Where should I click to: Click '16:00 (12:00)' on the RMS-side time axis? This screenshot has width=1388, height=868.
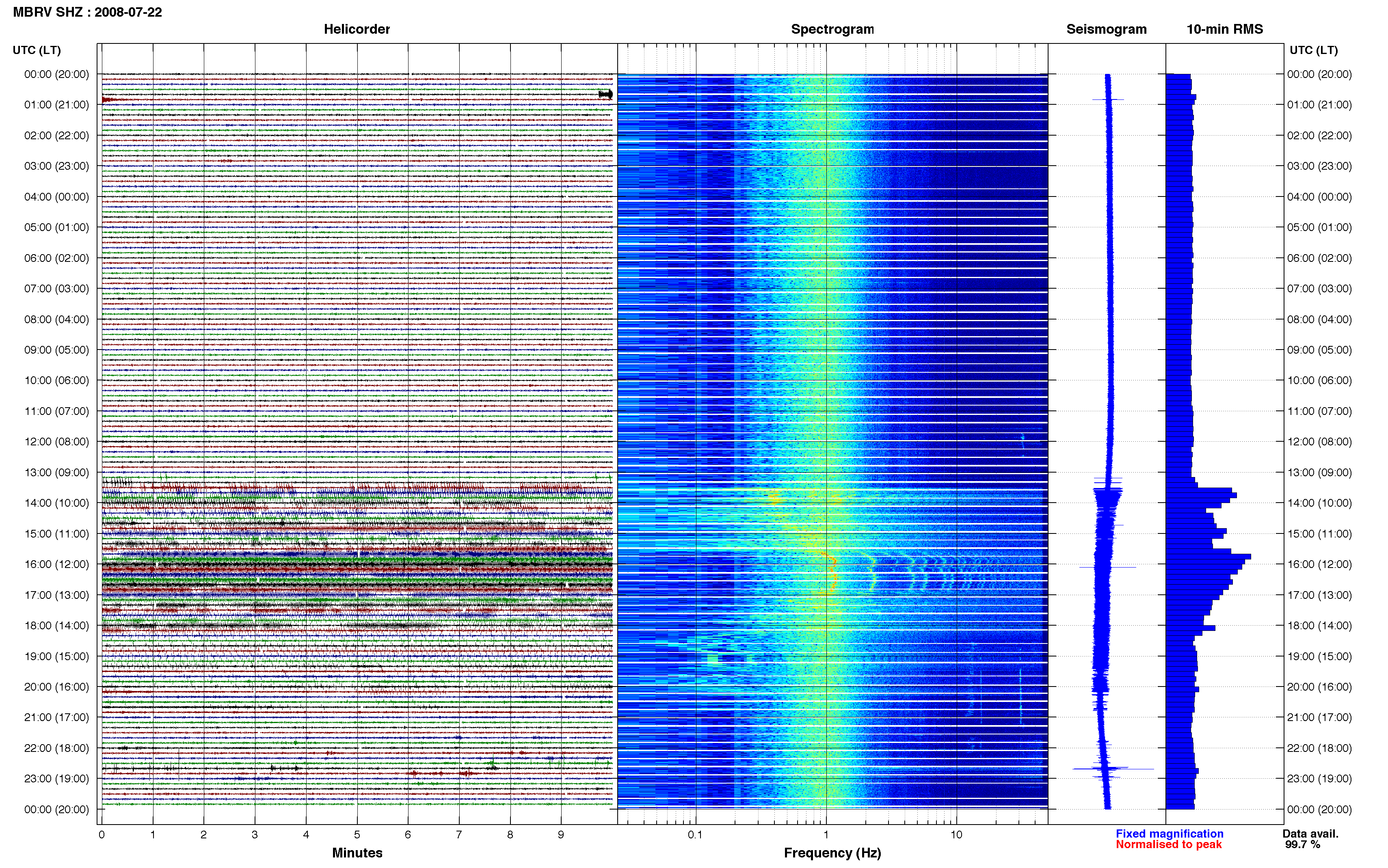[1319, 564]
